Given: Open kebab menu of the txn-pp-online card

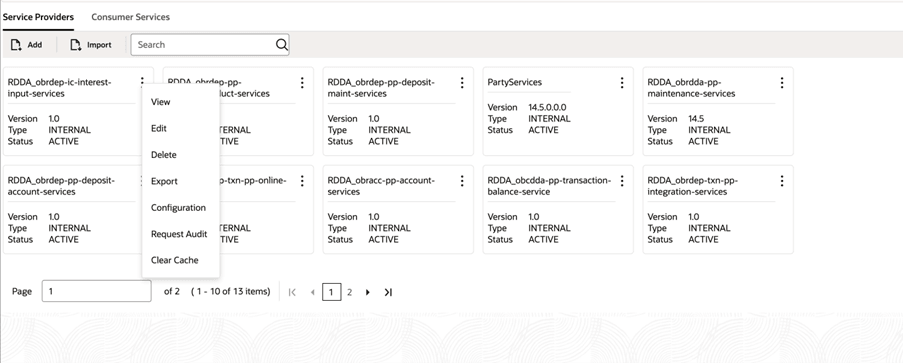Looking at the screenshot, I should click(x=302, y=181).
